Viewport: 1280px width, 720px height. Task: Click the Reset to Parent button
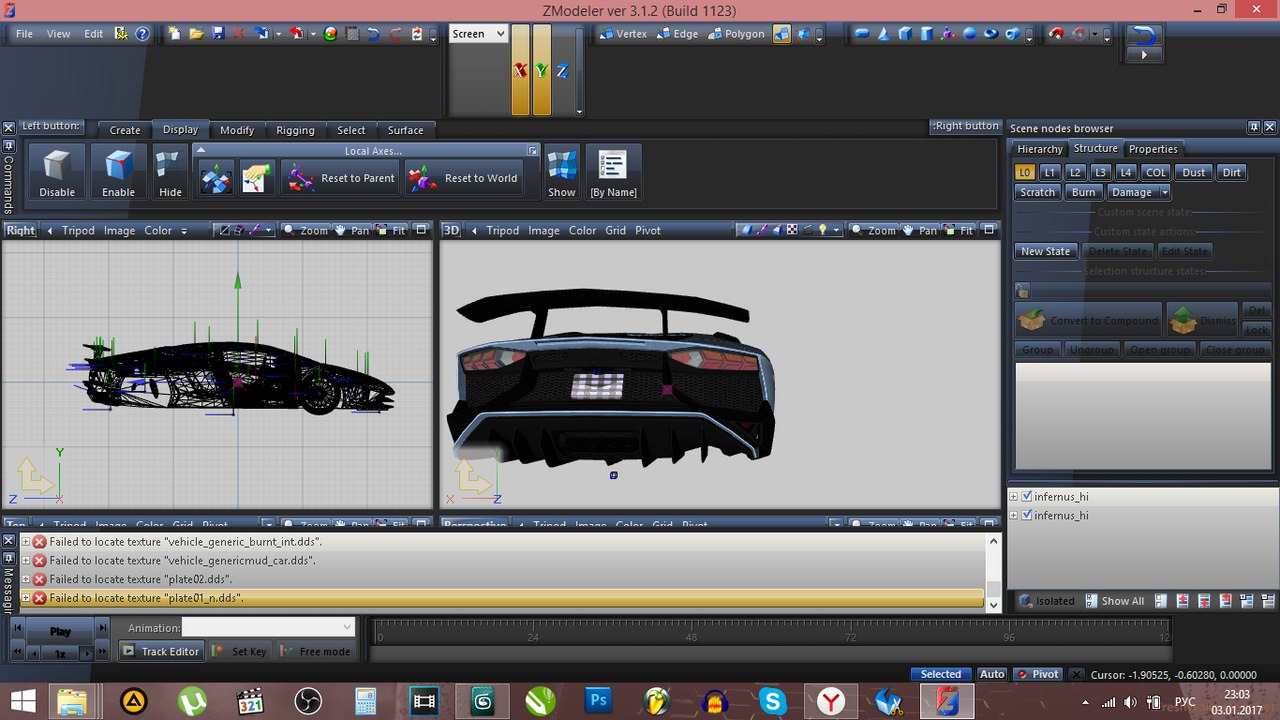[341, 178]
